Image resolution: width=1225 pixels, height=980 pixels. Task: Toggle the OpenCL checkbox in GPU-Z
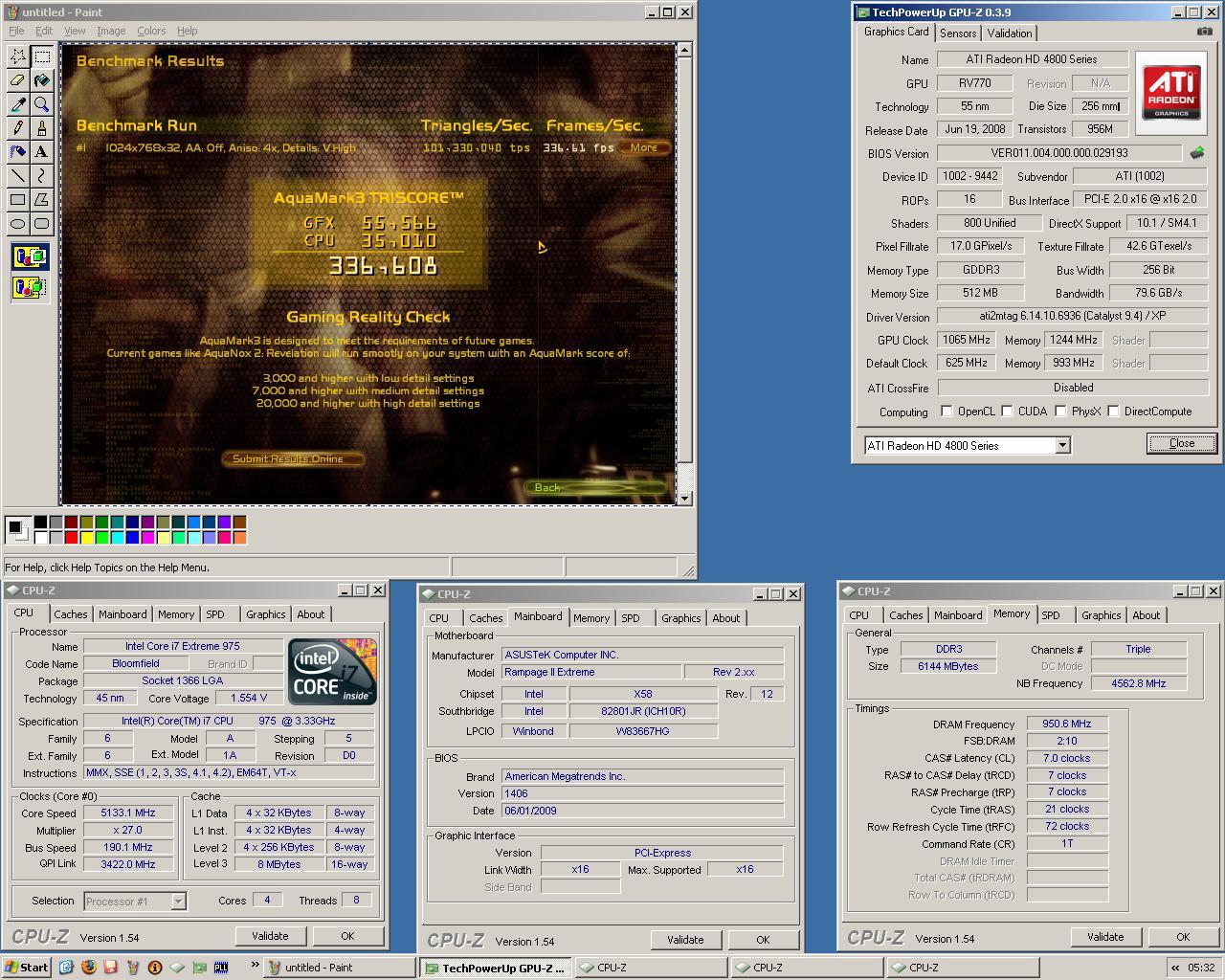pyautogui.click(x=947, y=412)
